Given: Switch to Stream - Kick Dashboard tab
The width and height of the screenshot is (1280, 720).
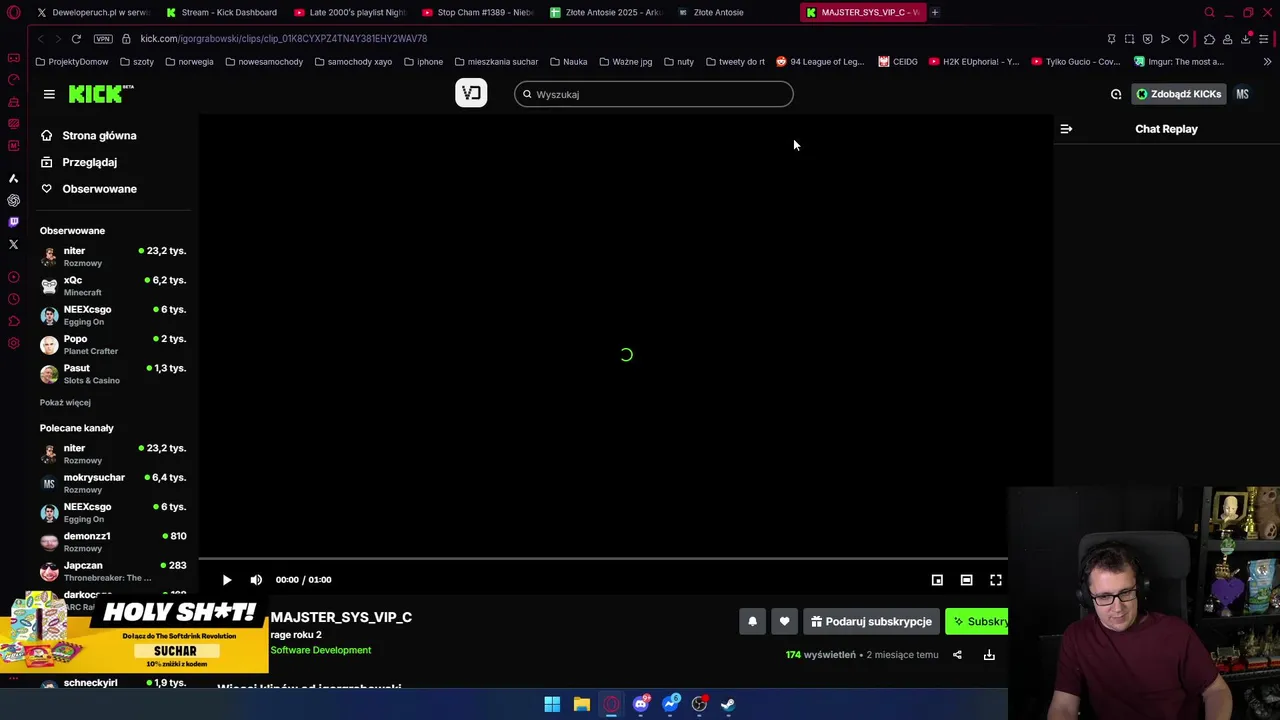Looking at the screenshot, I should click(222, 12).
